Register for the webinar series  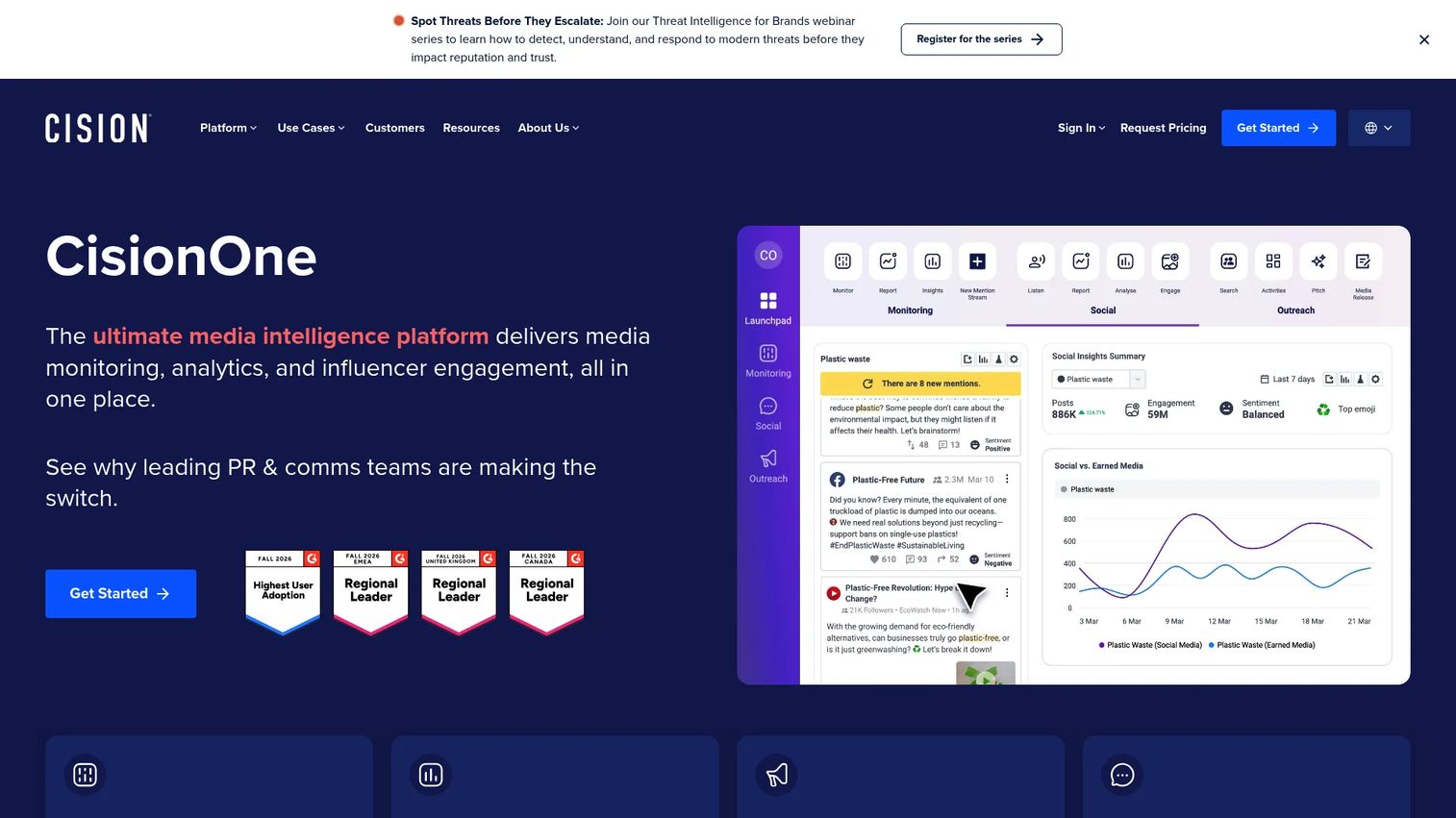[981, 39]
